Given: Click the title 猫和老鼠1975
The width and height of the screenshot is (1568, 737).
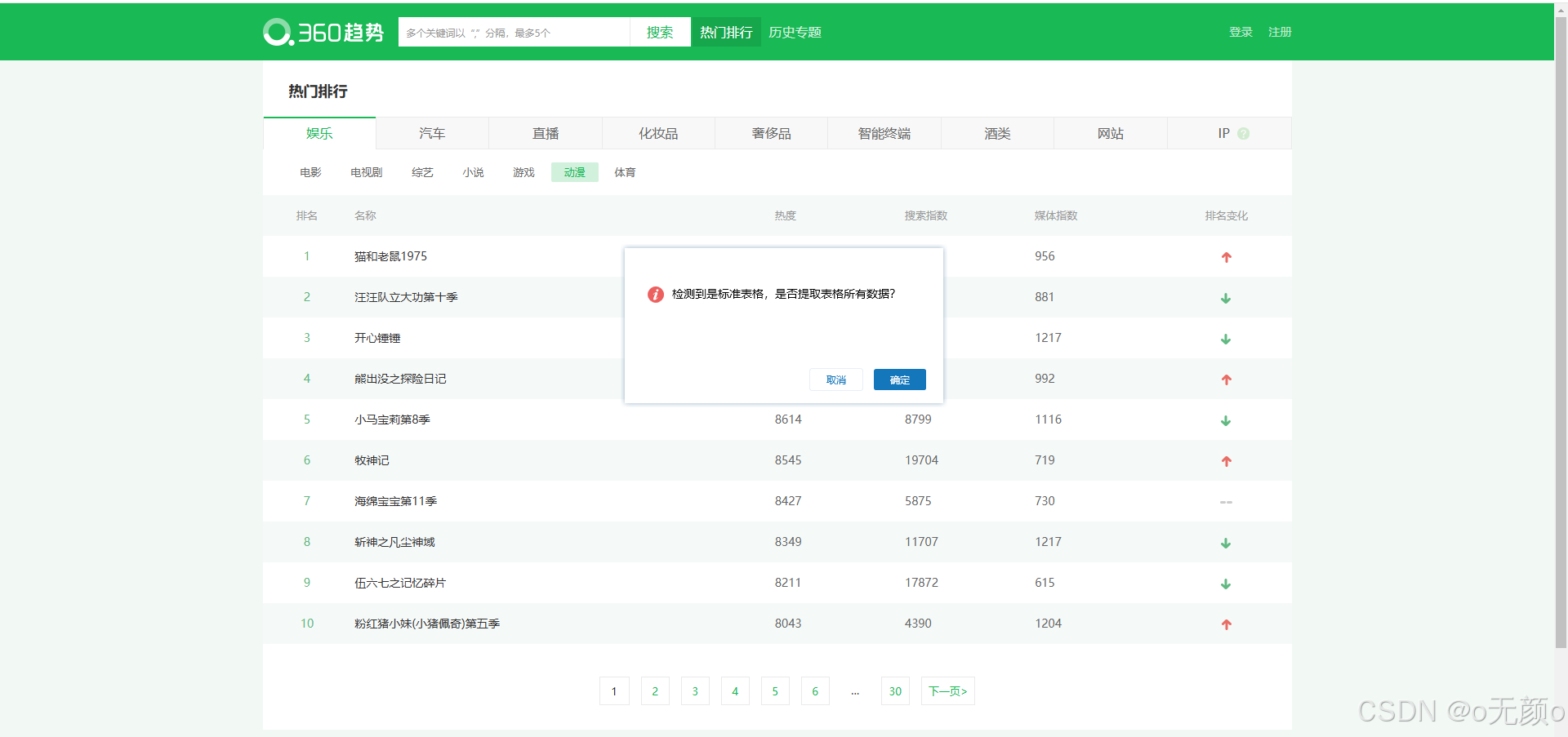Looking at the screenshot, I should coord(390,256).
